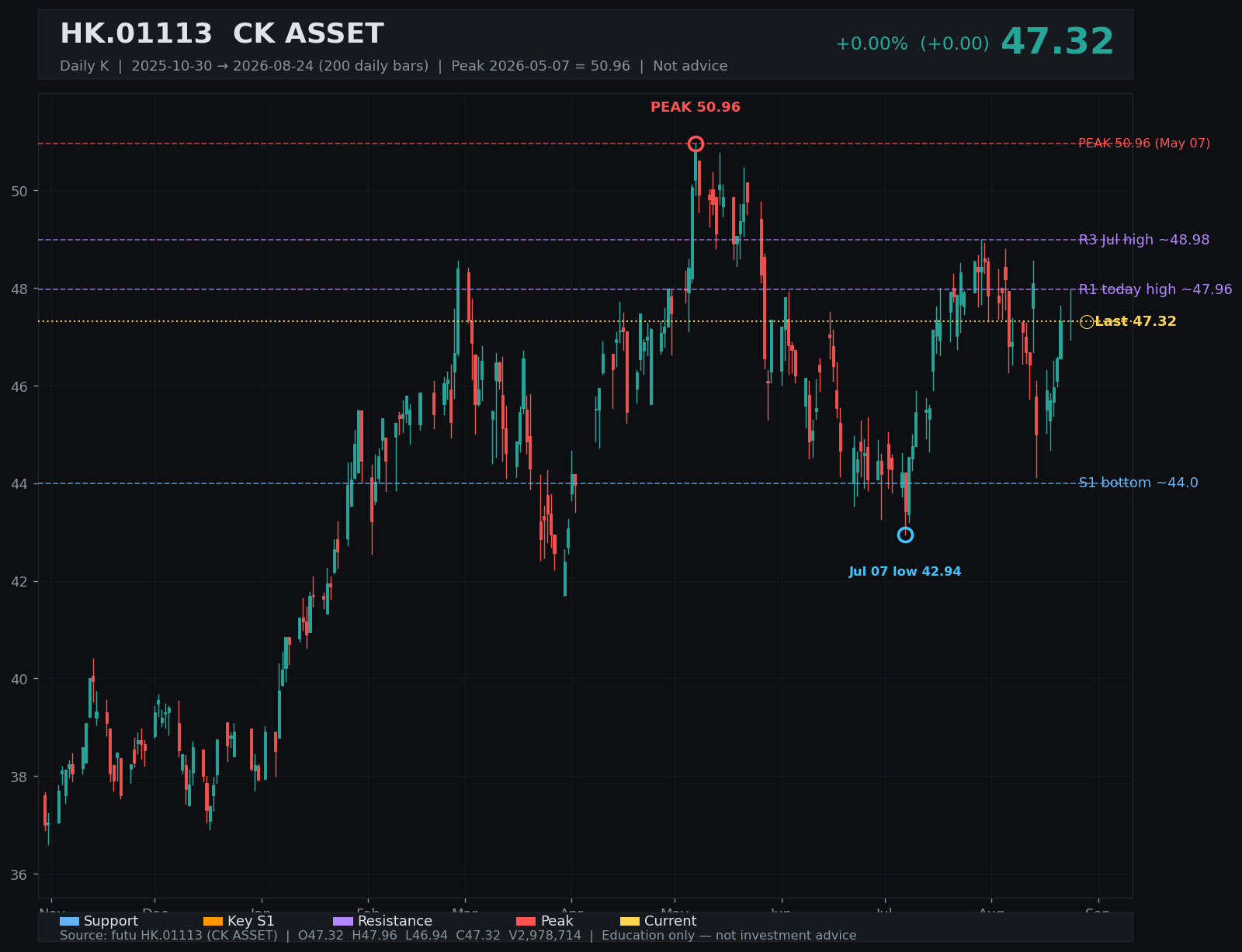Click the 'Source: futu HK.01113' footer line
This screenshot has width=1242, height=952.
pyautogui.click(x=458, y=936)
